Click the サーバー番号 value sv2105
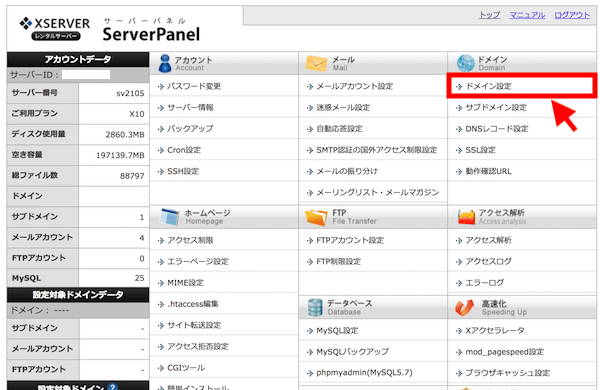The image size is (600, 390). click(130, 93)
